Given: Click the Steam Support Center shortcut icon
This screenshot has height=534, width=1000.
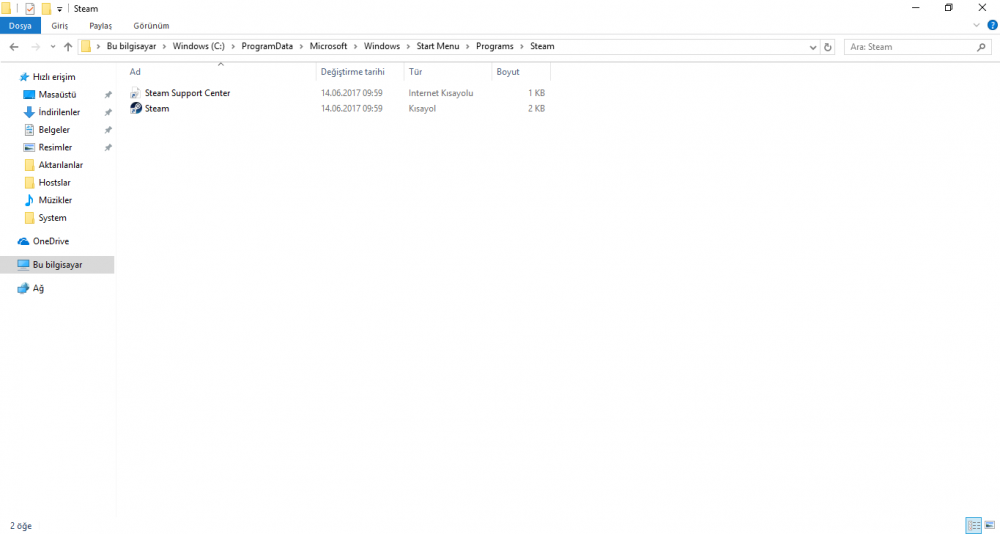Looking at the screenshot, I should [x=136, y=93].
